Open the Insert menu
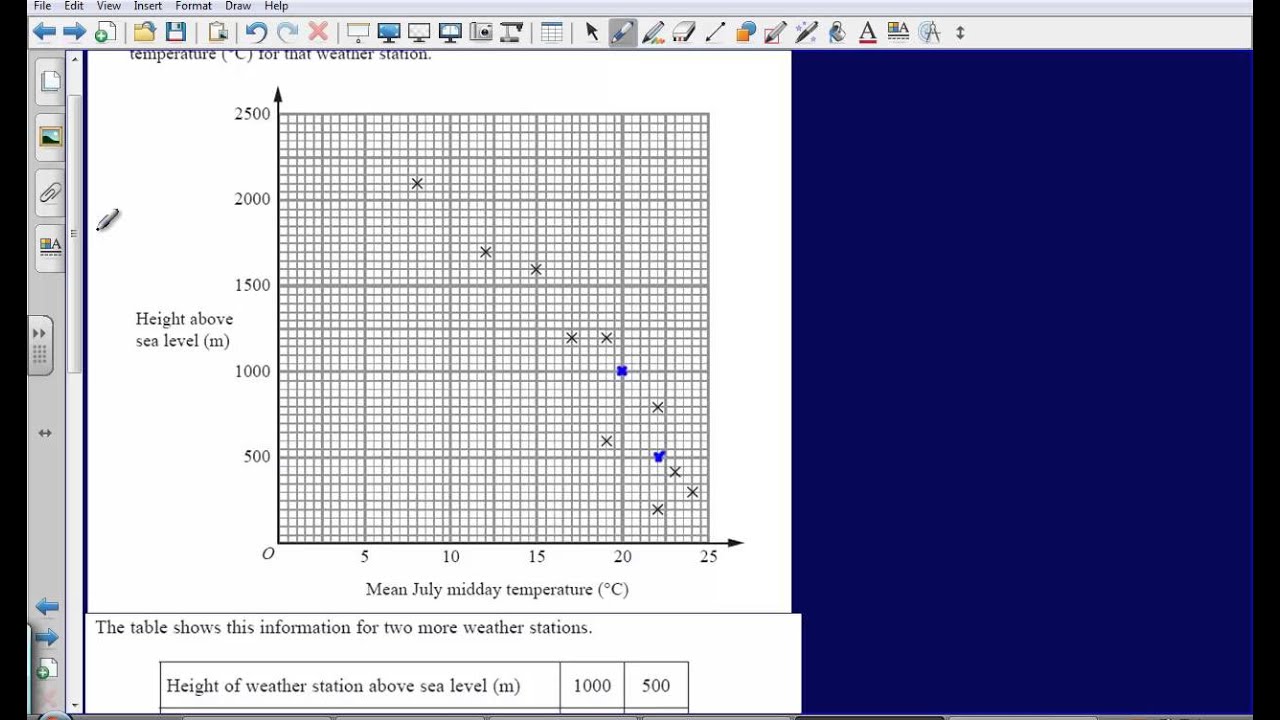This screenshot has width=1280, height=720. tap(148, 6)
